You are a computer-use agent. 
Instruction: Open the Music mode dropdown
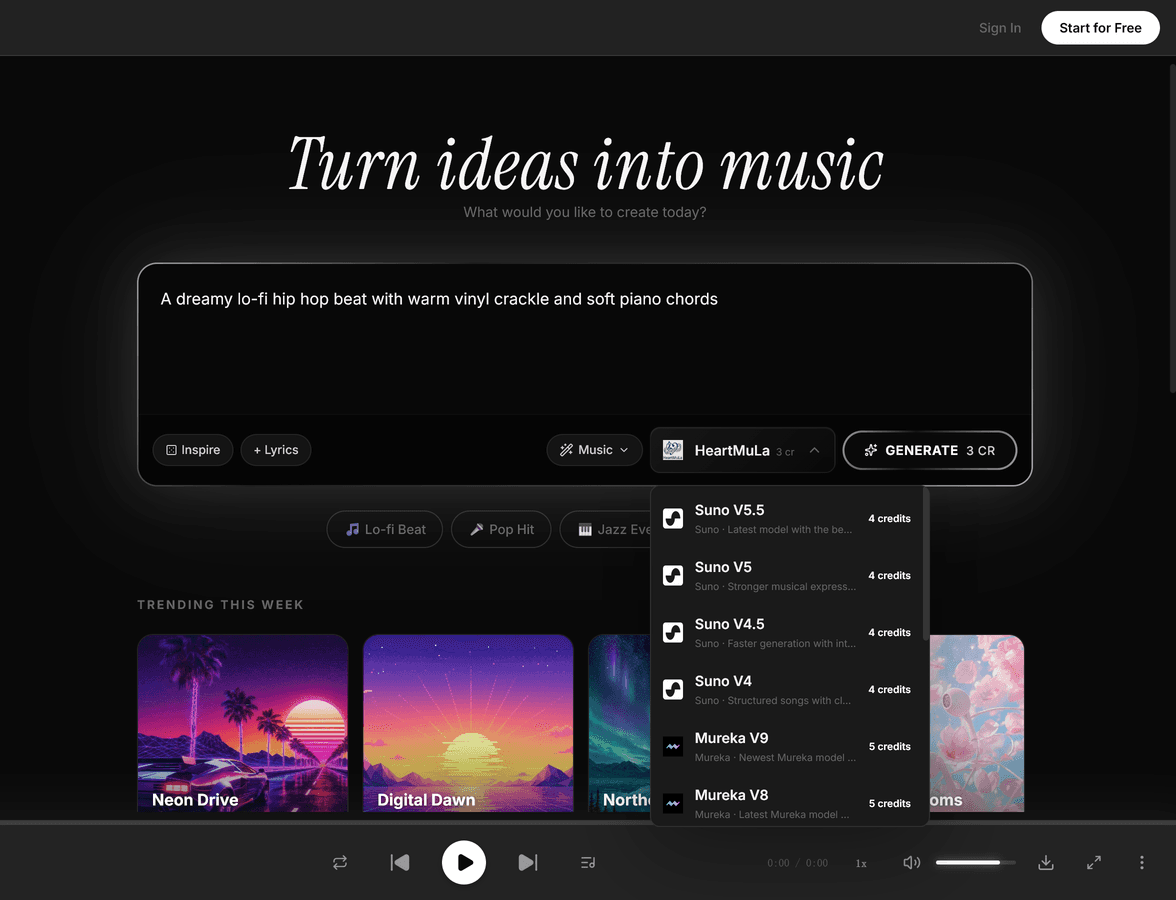click(594, 450)
